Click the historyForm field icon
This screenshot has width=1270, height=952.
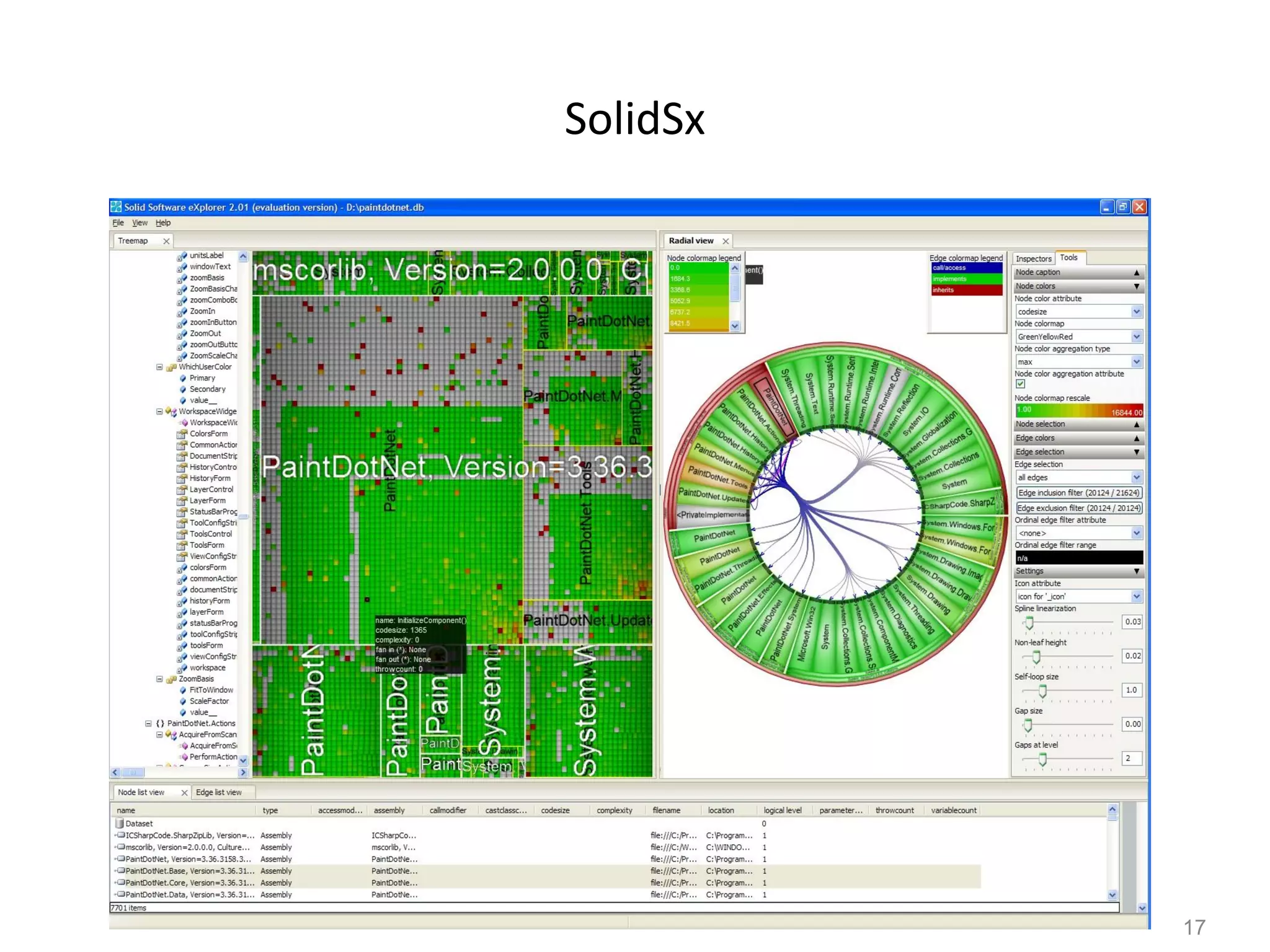point(182,602)
